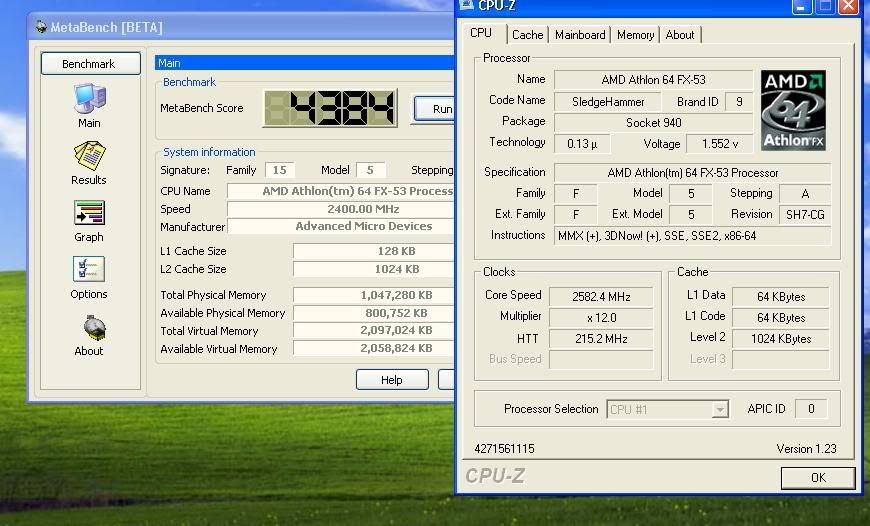Click the Code Name value SledgeHammer
This screenshot has width=870, height=526.
pos(608,102)
